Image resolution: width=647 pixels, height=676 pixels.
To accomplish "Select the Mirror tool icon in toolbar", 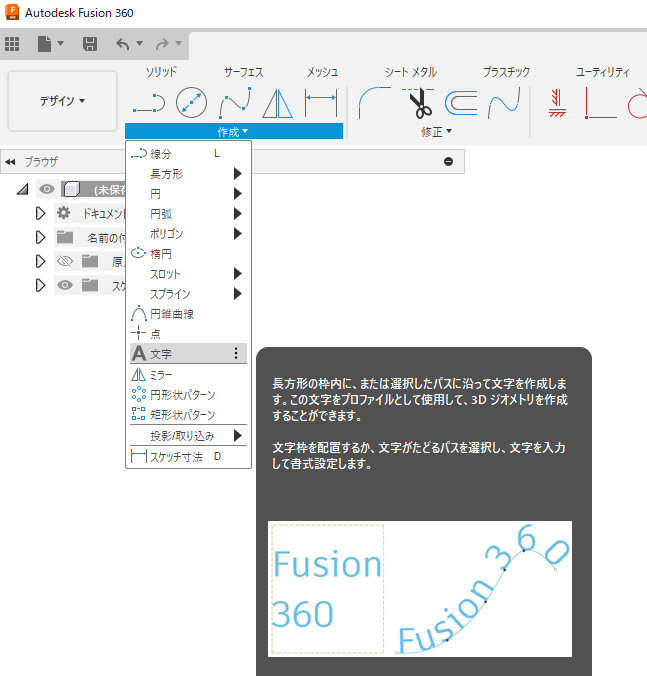I will click(278, 103).
